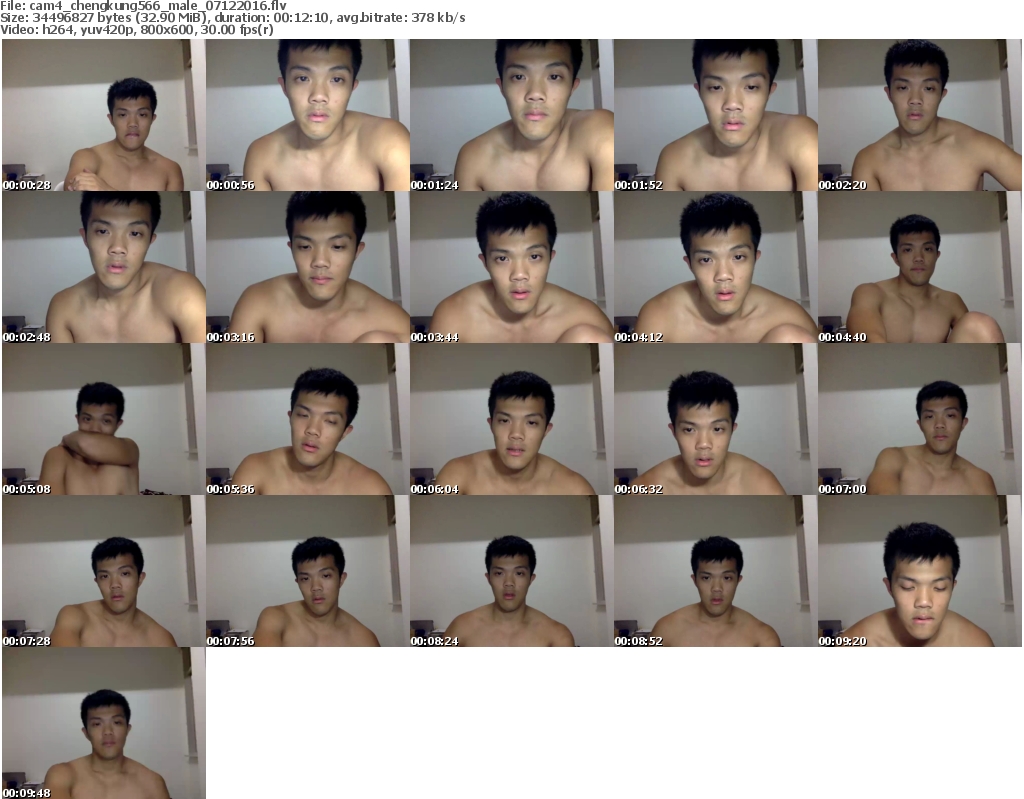Image resolution: width=1024 pixels, height=799 pixels.
Task: Click the file name line starting 'File: cam4'
Action: (x=144, y=6)
